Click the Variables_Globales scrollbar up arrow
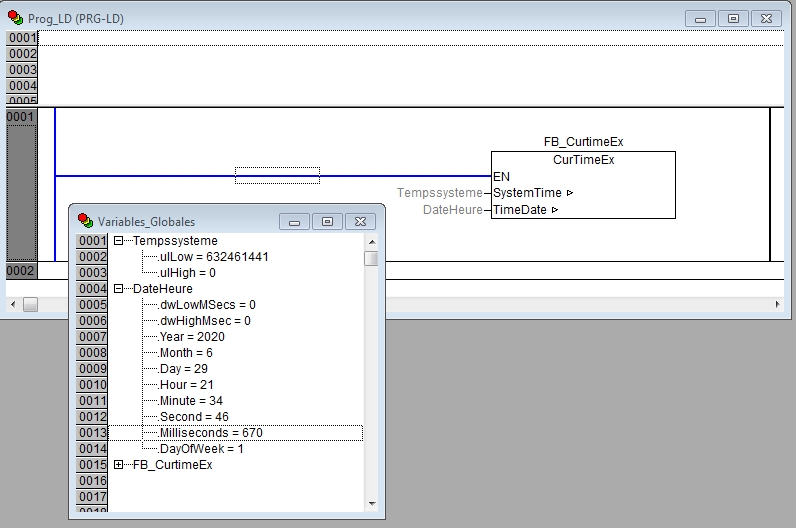The image size is (796, 528). (x=372, y=241)
